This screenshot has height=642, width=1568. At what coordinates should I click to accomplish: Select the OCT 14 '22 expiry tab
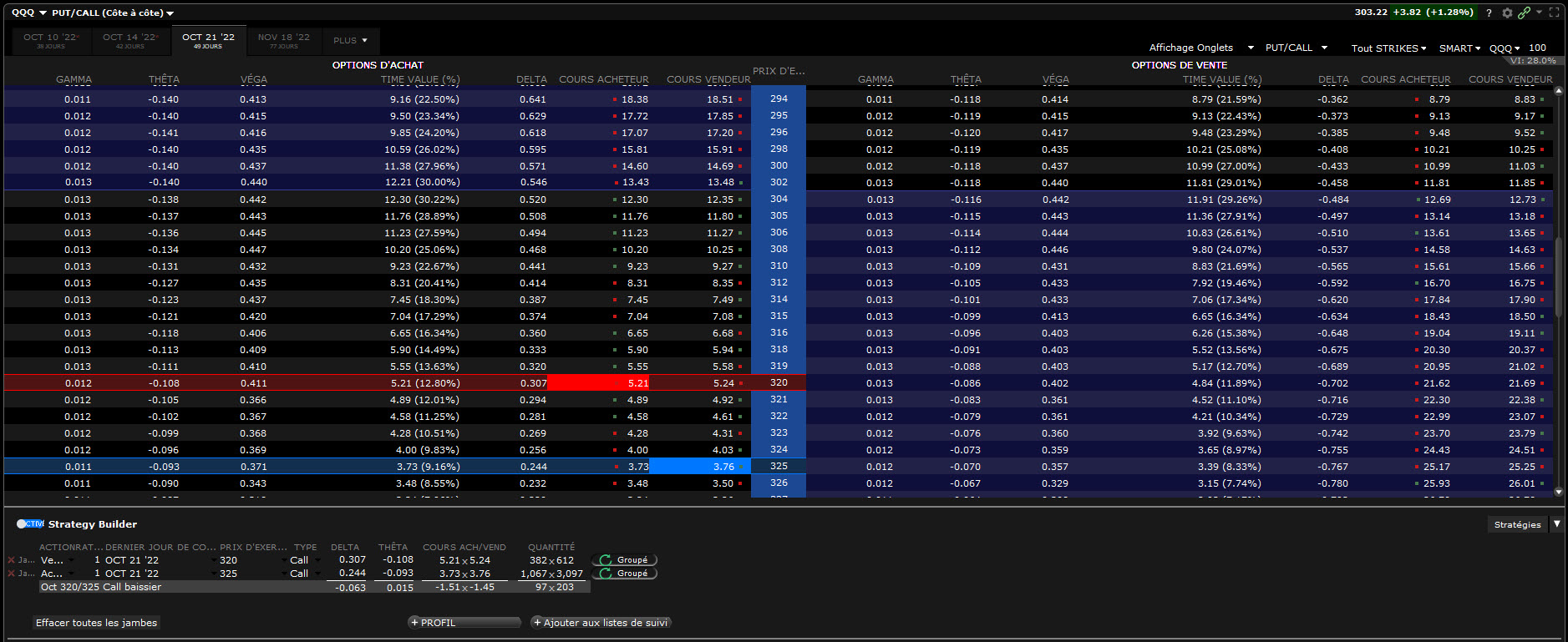pos(129,40)
